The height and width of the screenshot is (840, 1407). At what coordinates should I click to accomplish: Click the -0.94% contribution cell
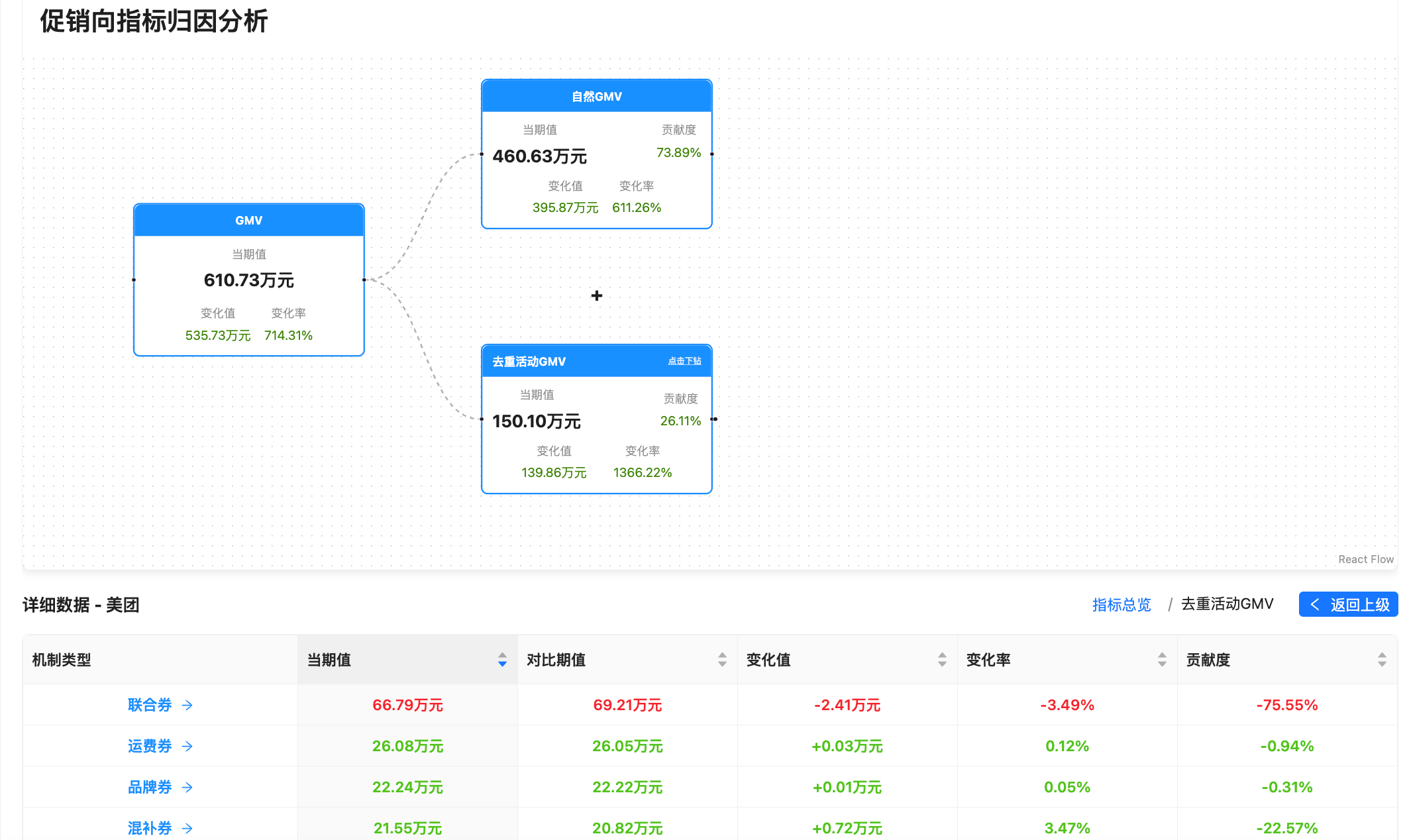click(x=1287, y=746)
